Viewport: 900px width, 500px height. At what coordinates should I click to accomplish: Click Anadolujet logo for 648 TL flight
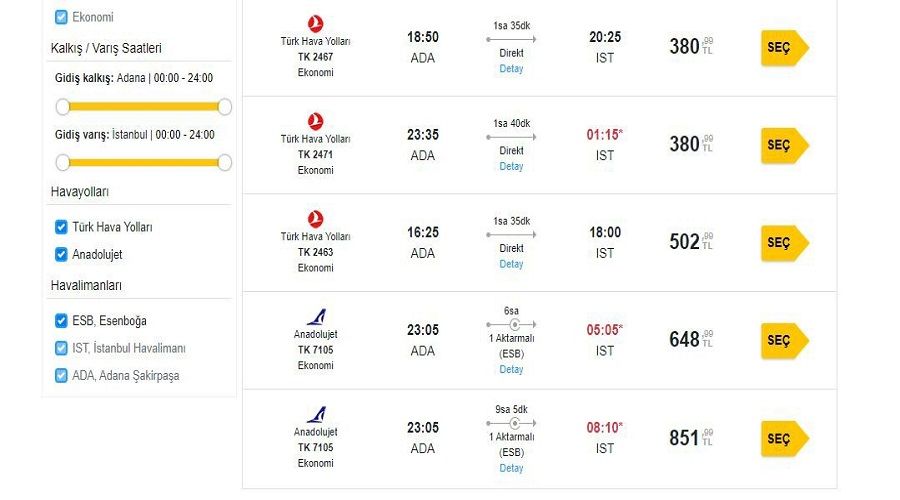[316, 317]
